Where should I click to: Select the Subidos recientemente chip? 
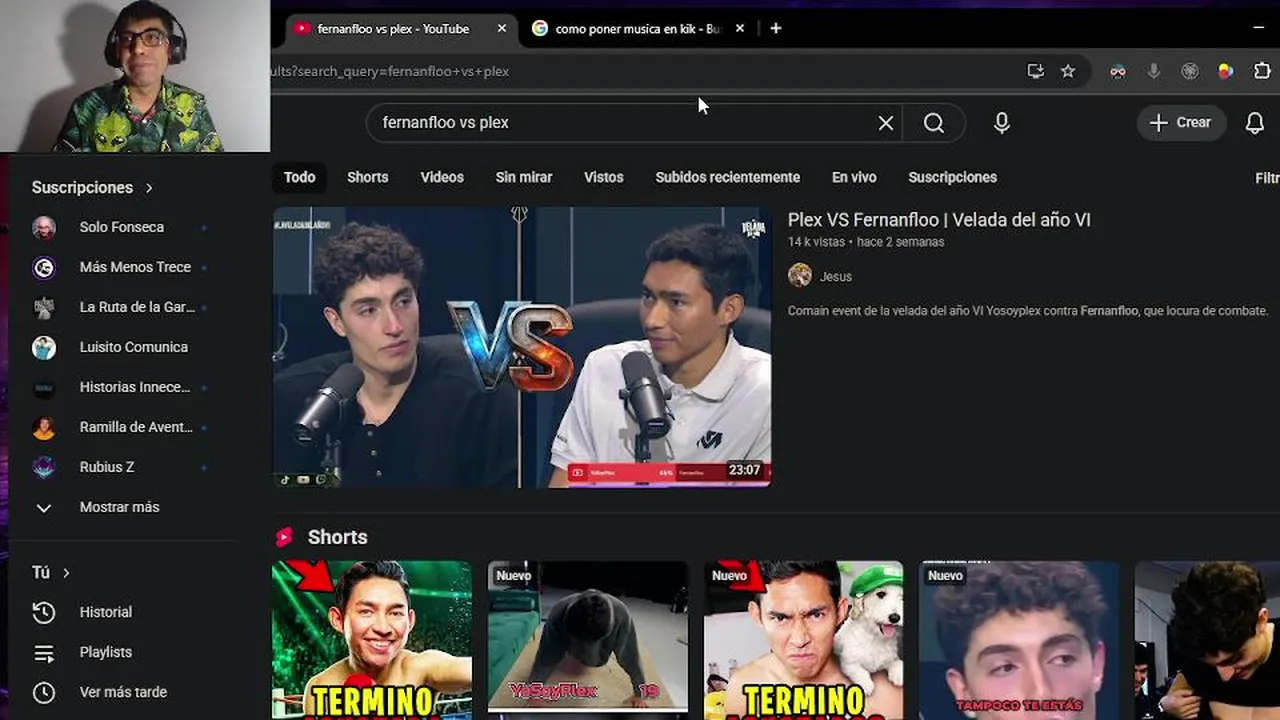tap(728, 177)
